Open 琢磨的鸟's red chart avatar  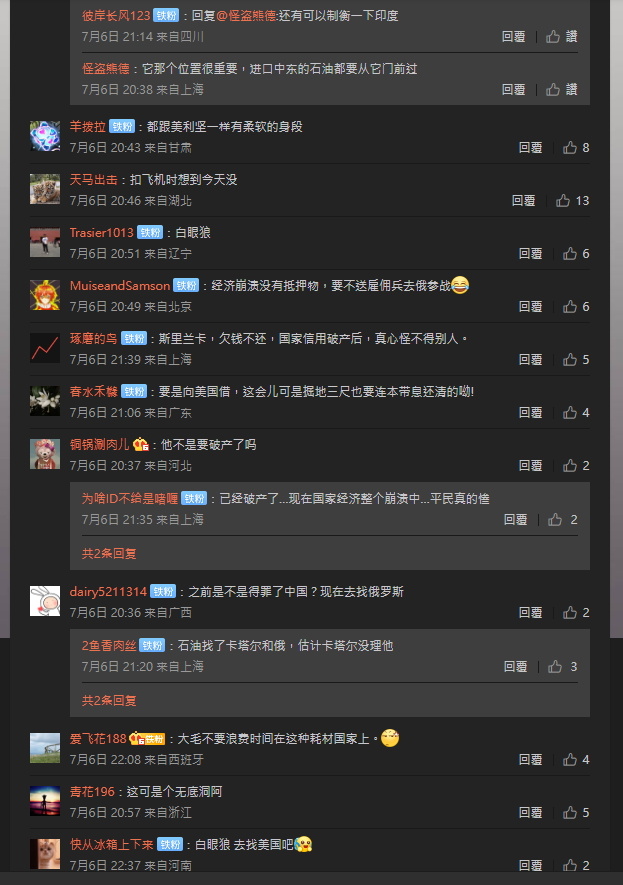pyautogui.click(x=45, y=348)
